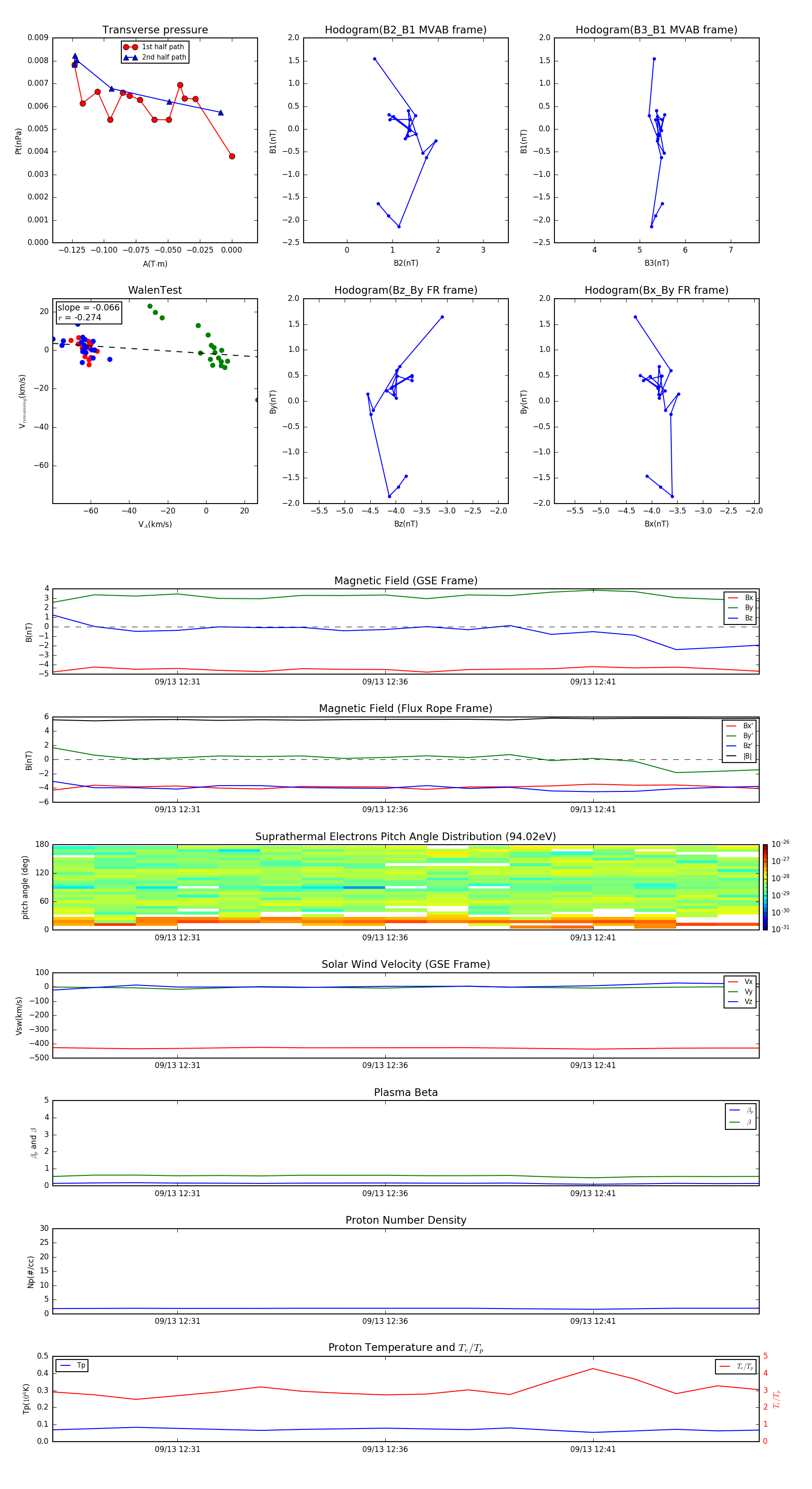
Task: Click 'pitch angle (deg)' y-axis label
Action: 25,887
